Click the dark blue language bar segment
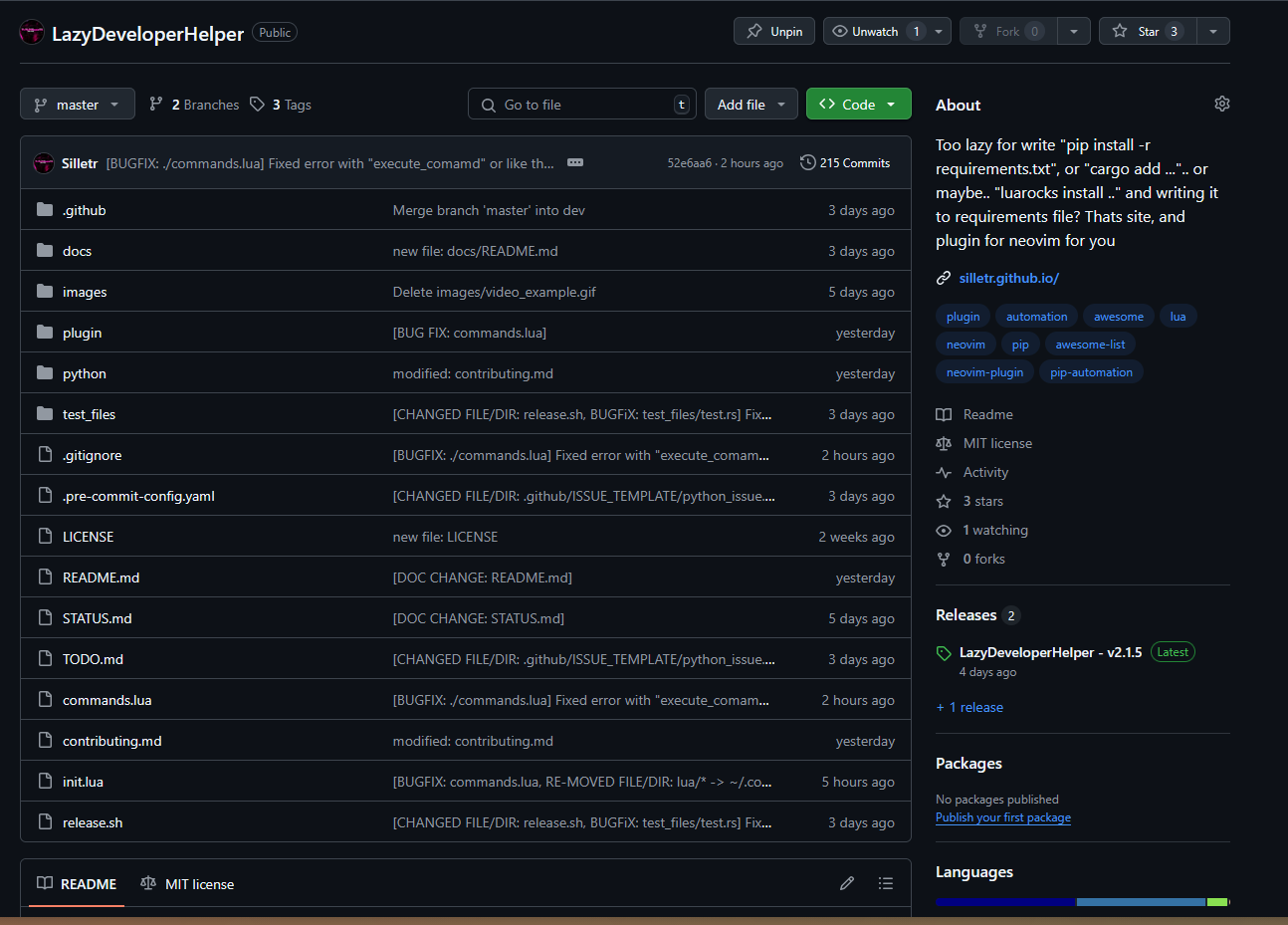This screenshot has width=1288, height=925. pos(1005,902)
